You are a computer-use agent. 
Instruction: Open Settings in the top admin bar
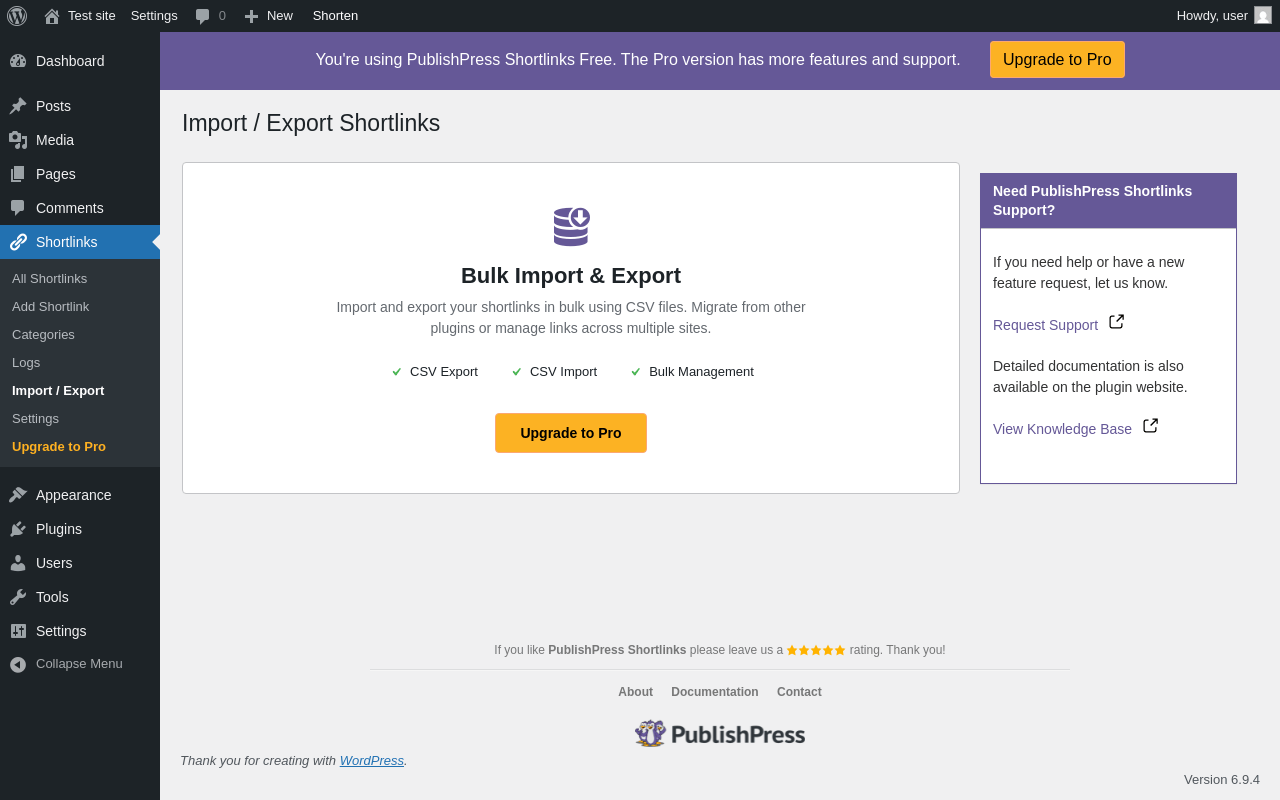(154, 16)
